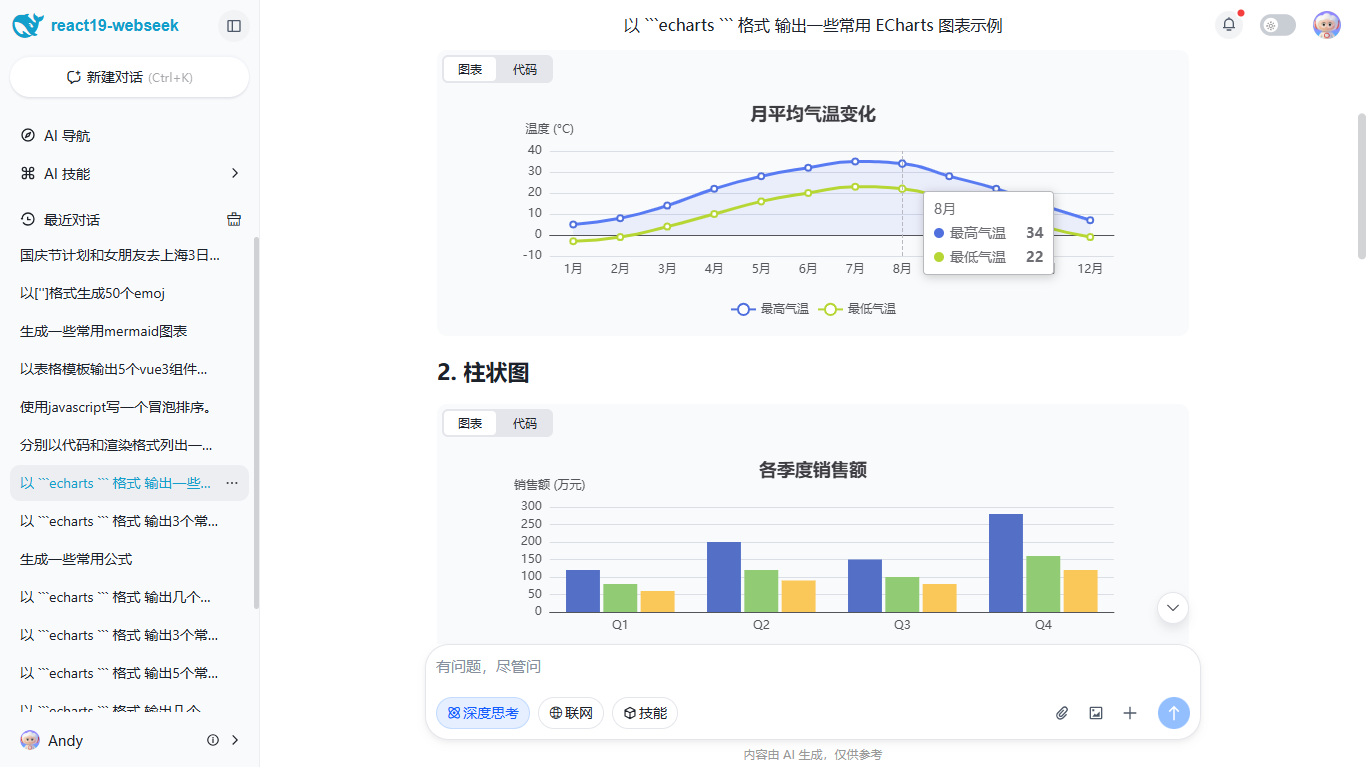Click the blue bar in Q2
The image size is (1366, 767).
[x=724, y=577]
